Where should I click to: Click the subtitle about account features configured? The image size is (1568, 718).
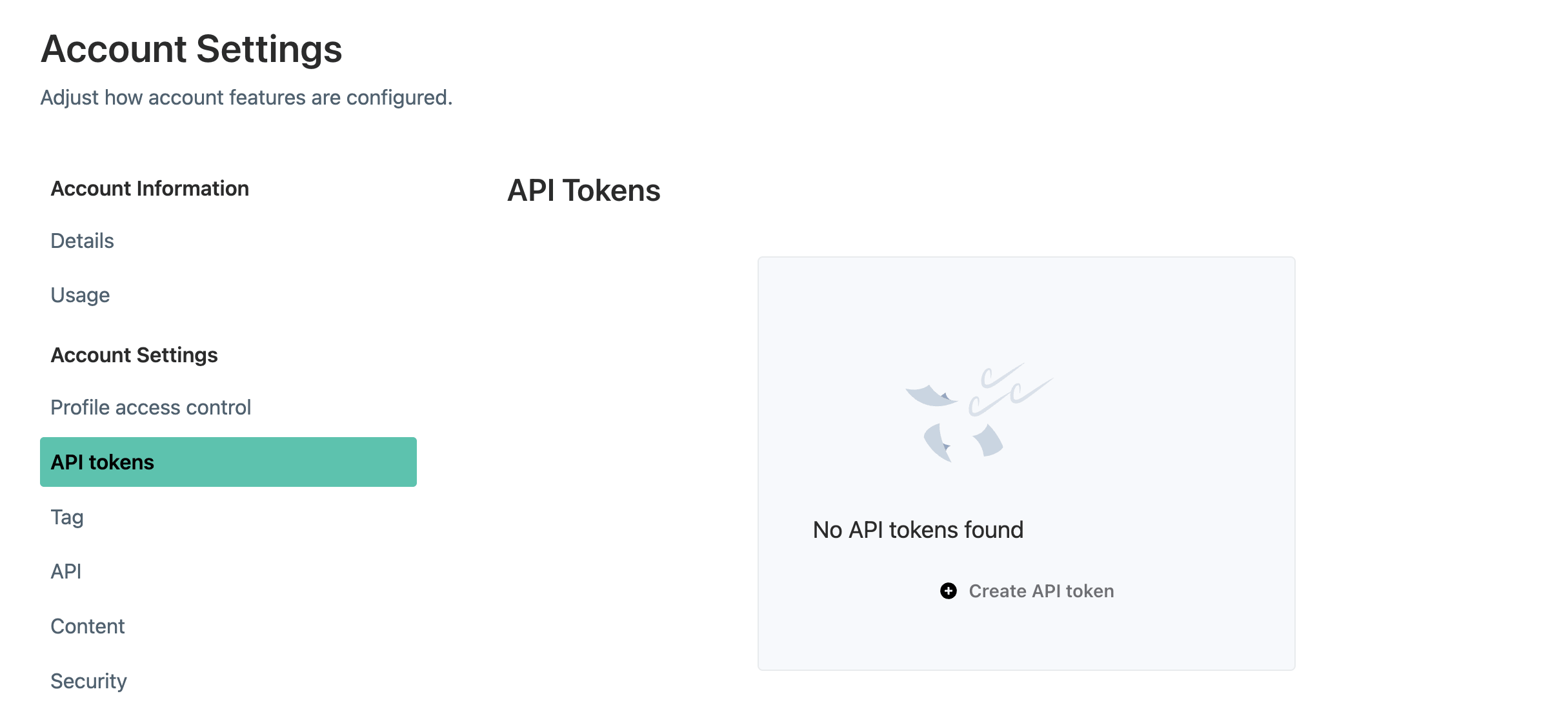point(246,97)
